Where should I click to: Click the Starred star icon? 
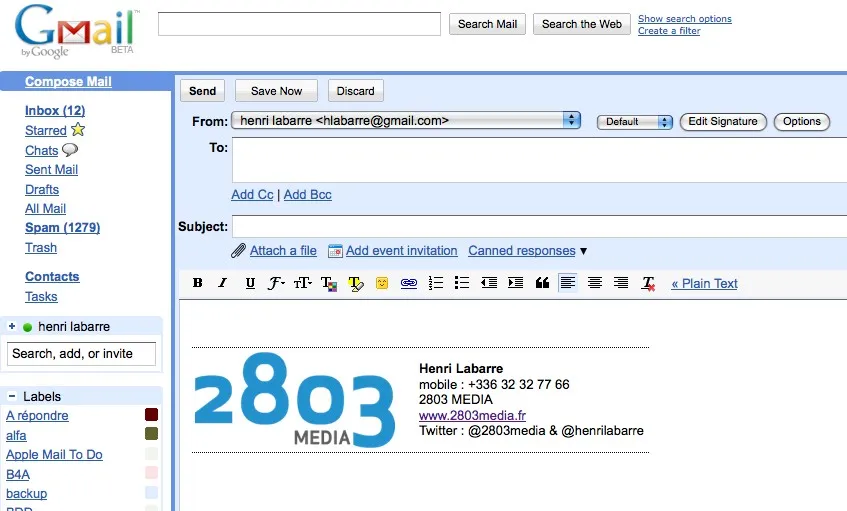[x=78, y=130]
